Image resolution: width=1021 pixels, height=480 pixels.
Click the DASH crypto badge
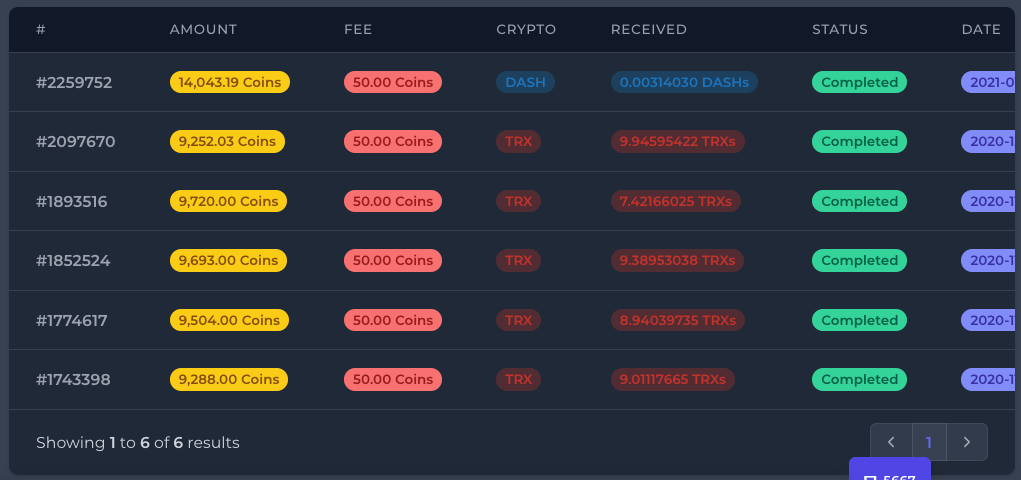point(525,82)
